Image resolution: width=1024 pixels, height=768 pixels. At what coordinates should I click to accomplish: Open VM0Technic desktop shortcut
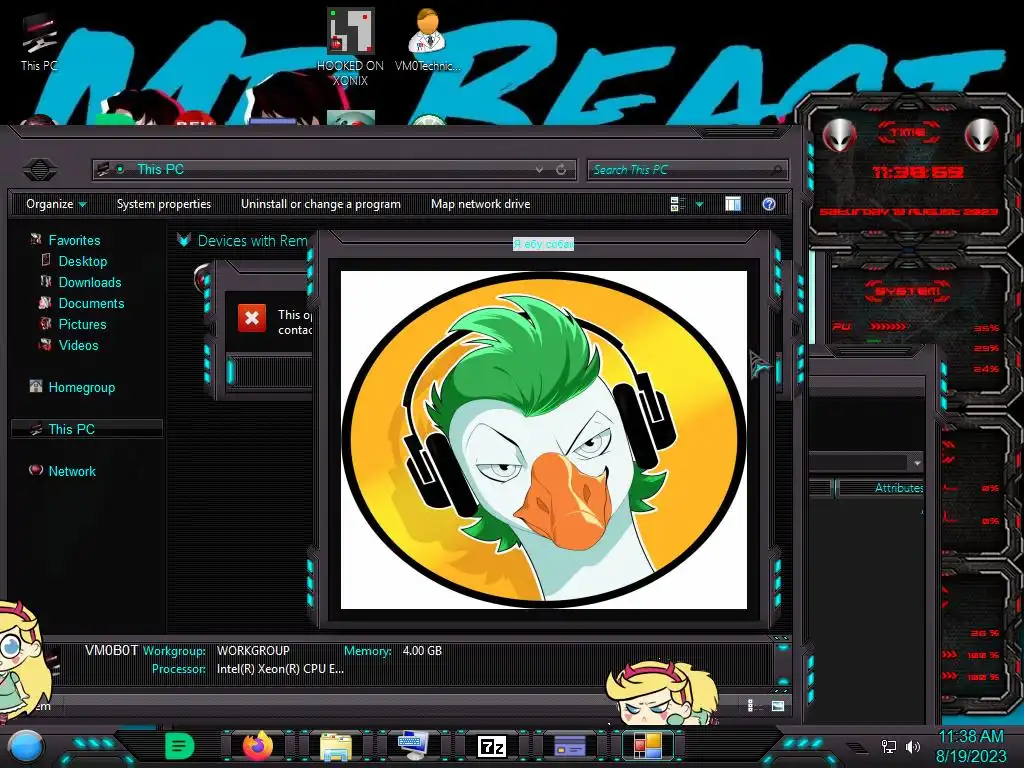coord(427,39)
